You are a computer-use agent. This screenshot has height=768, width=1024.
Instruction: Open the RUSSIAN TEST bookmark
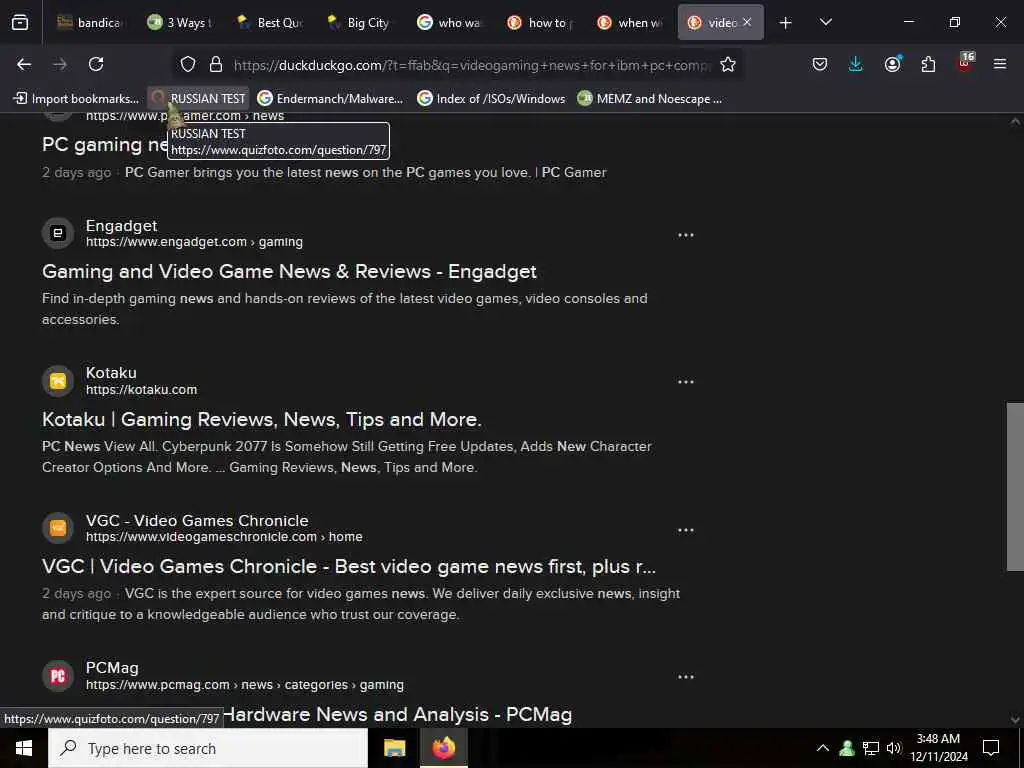(x=199, y=99)
